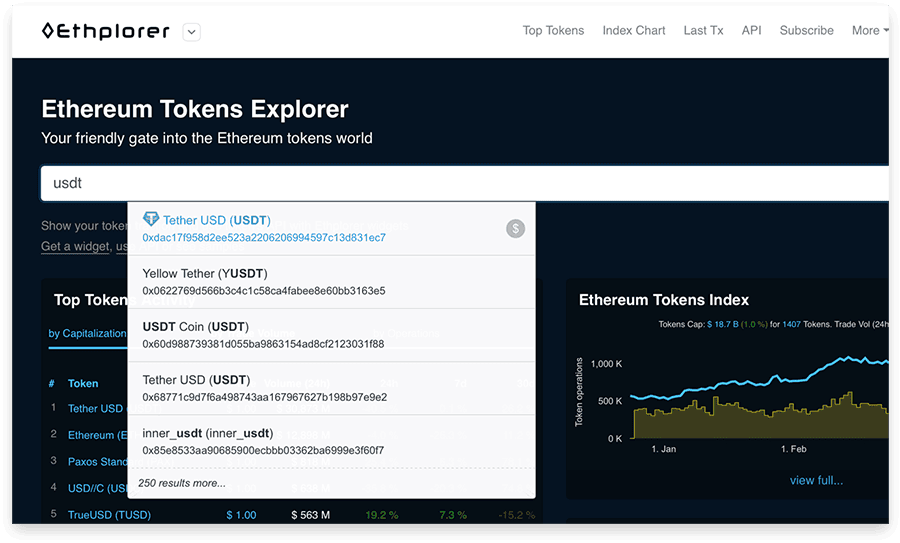Click '250 results more...'
The image size is (900, 543).
[x=182, y=483]
